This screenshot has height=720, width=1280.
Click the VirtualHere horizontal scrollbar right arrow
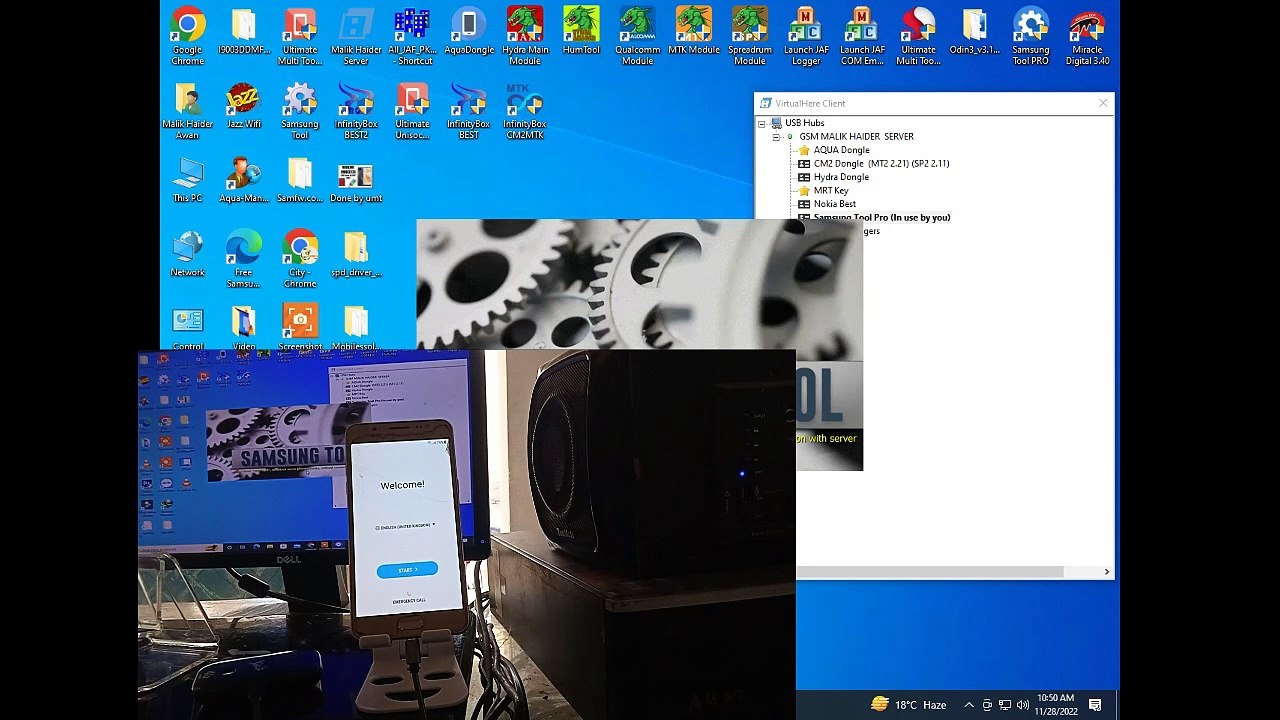point(1106,572)
